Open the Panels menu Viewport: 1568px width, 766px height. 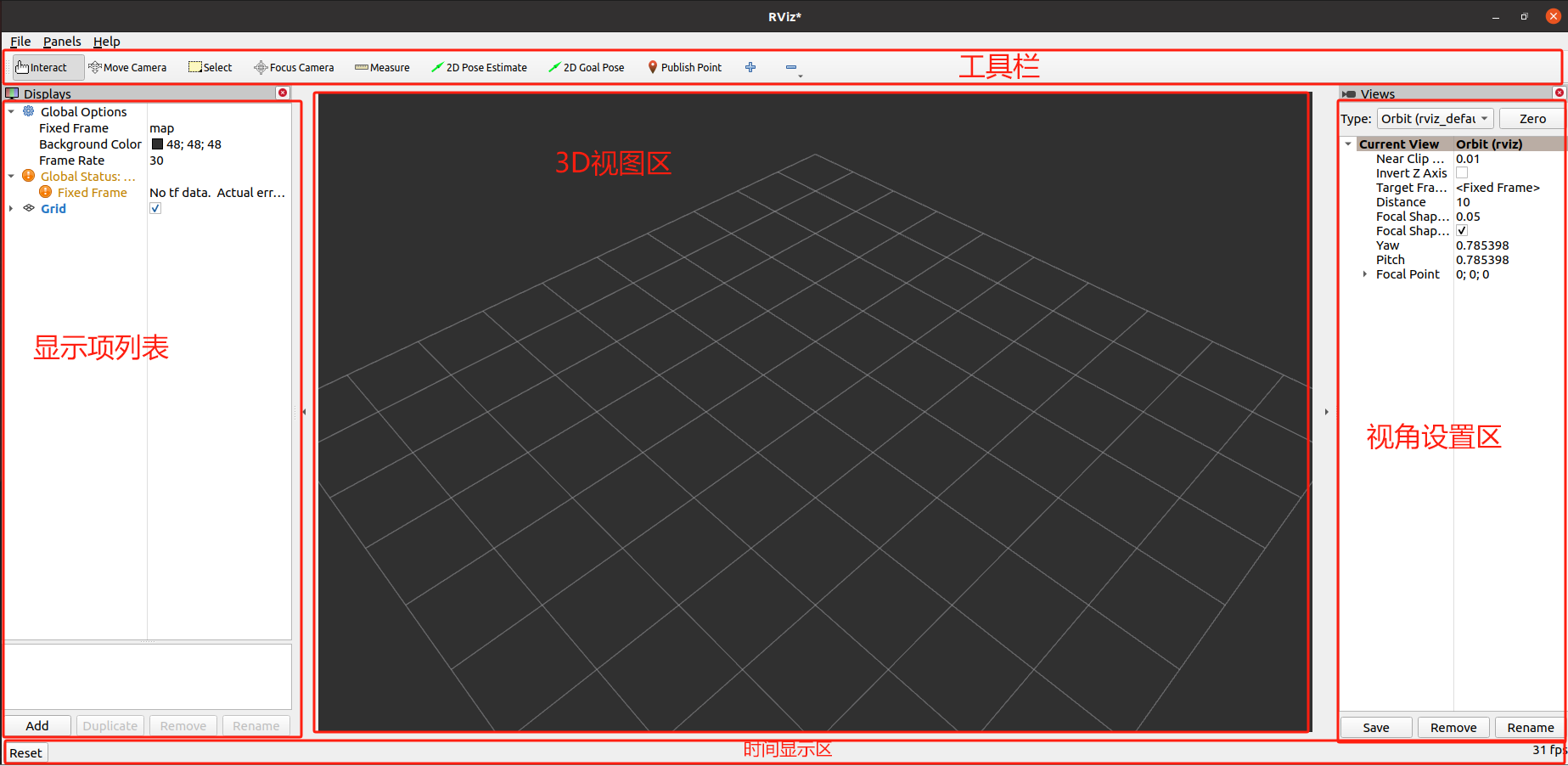[62, 41]
